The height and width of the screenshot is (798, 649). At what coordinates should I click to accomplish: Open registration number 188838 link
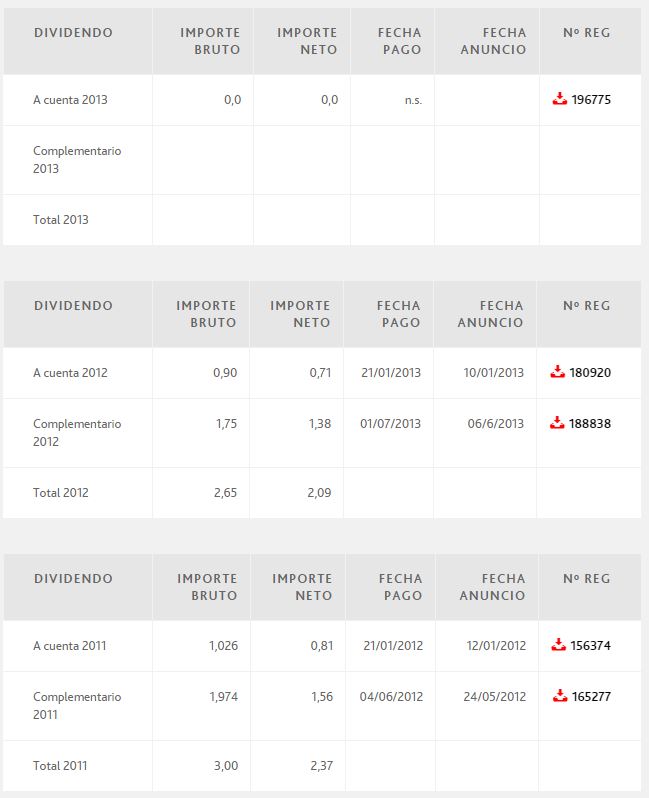pos(590,424)
